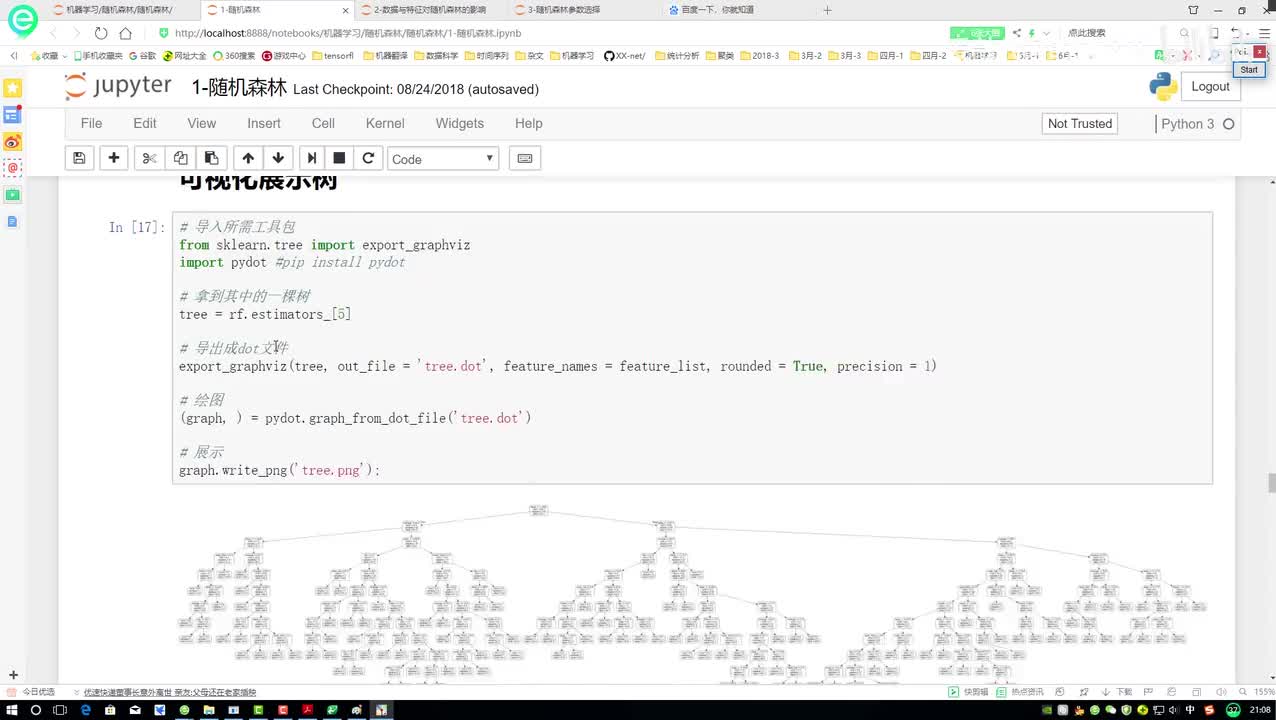Open Edge browser from the taskbar
Screen dimensions: 1276x720
pyautogui.click(x=86, y=710)
